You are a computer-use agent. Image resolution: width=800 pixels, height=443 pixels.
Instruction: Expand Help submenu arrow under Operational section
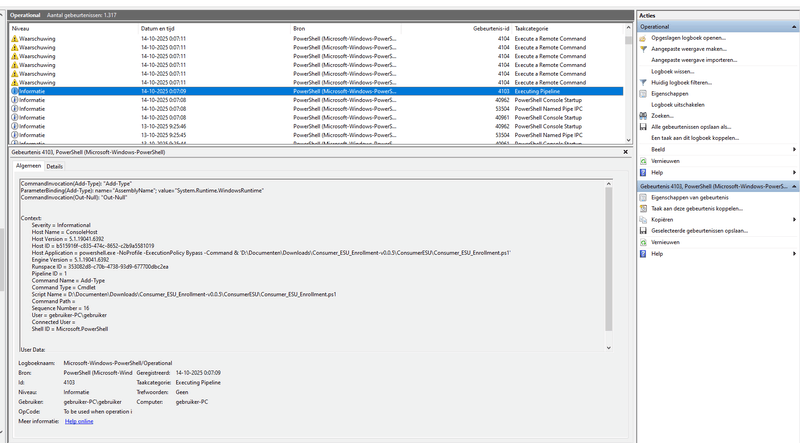[794, 173]
